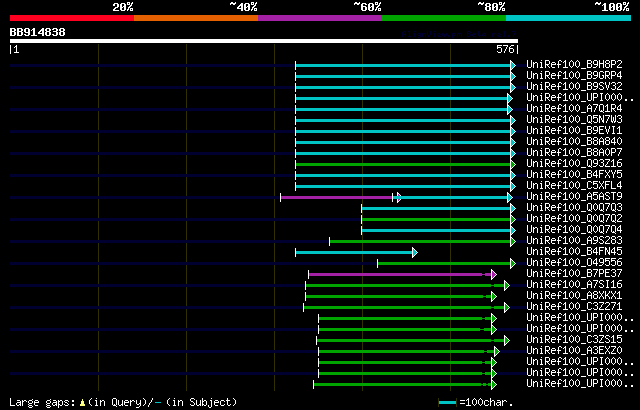Open the UniRef100_A5AST9 subject link
Image resolution: width=640 pixels, height=410 pixels.
click(x=574, y=197)
